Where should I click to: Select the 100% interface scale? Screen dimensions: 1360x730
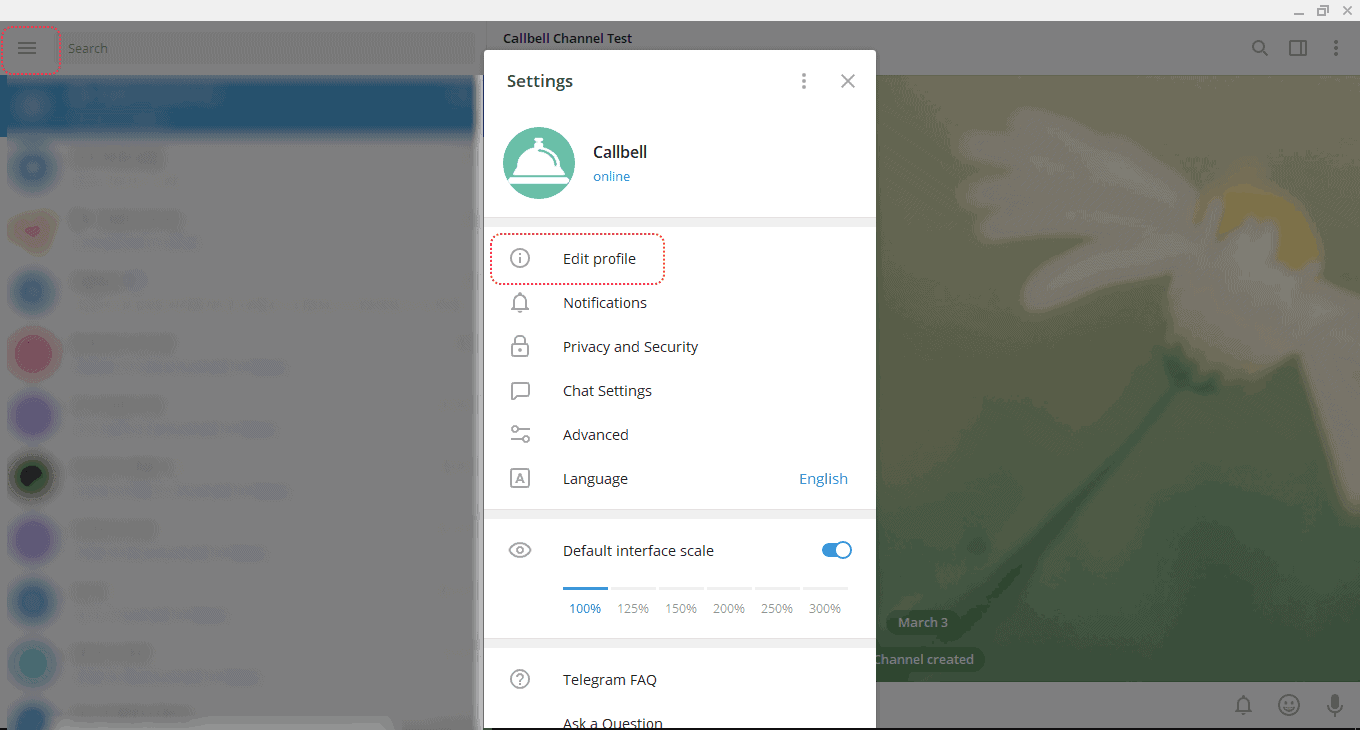[585, 608]
